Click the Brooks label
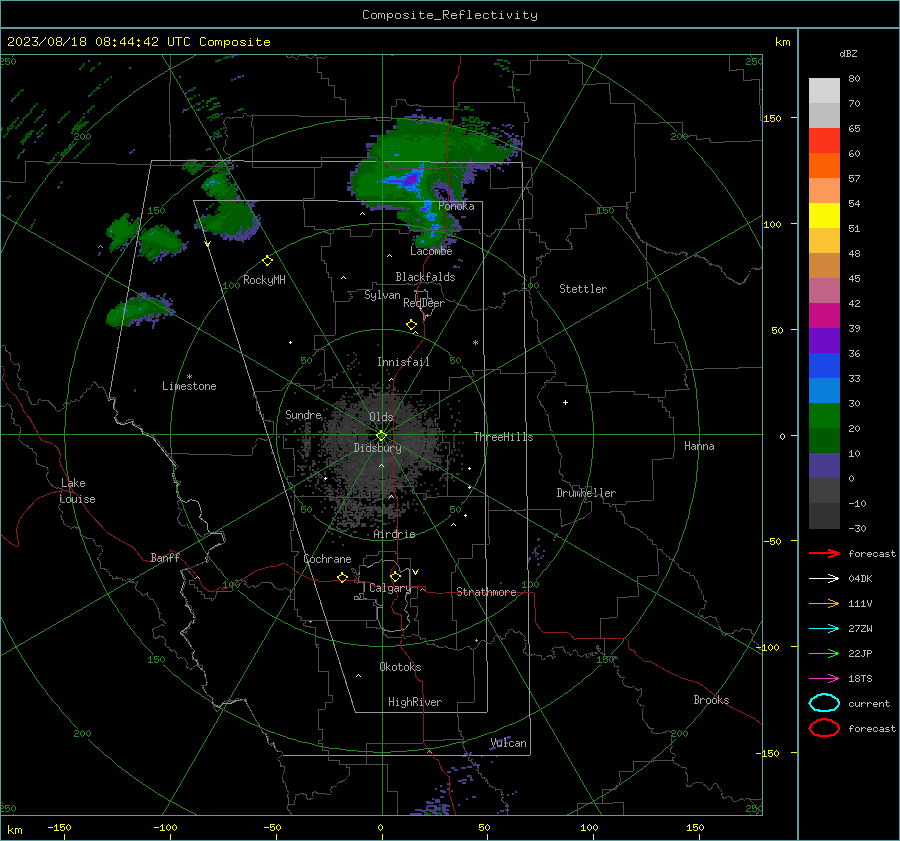Viewport: 900px width, 841px height. click(711, 700)
